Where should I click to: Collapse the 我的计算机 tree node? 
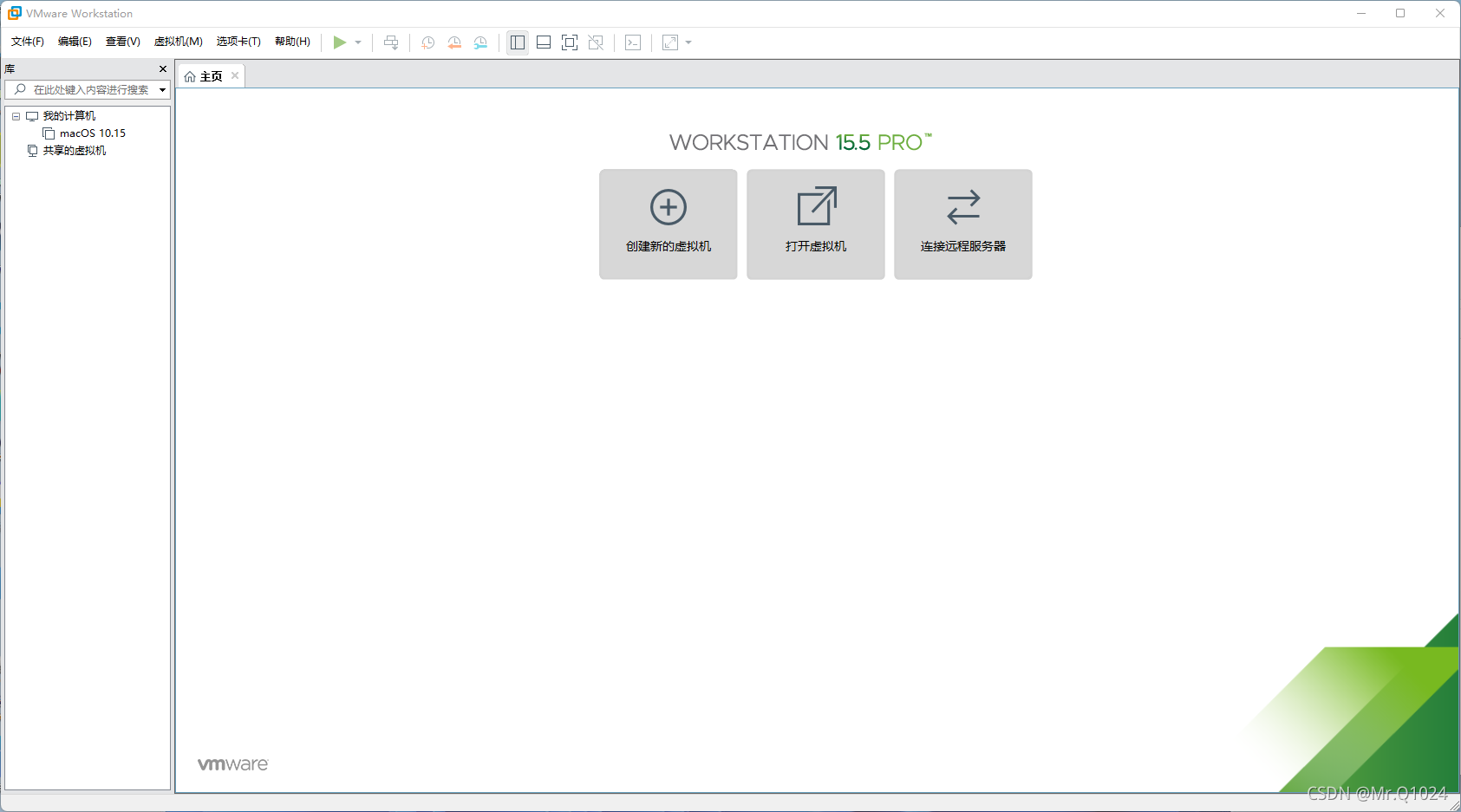point(16,116)
